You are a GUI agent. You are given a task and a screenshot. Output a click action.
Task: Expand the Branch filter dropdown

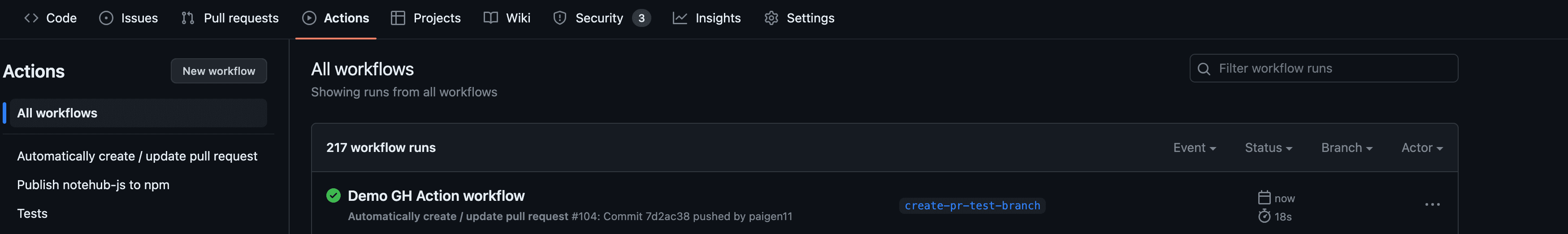[1347, 148]
